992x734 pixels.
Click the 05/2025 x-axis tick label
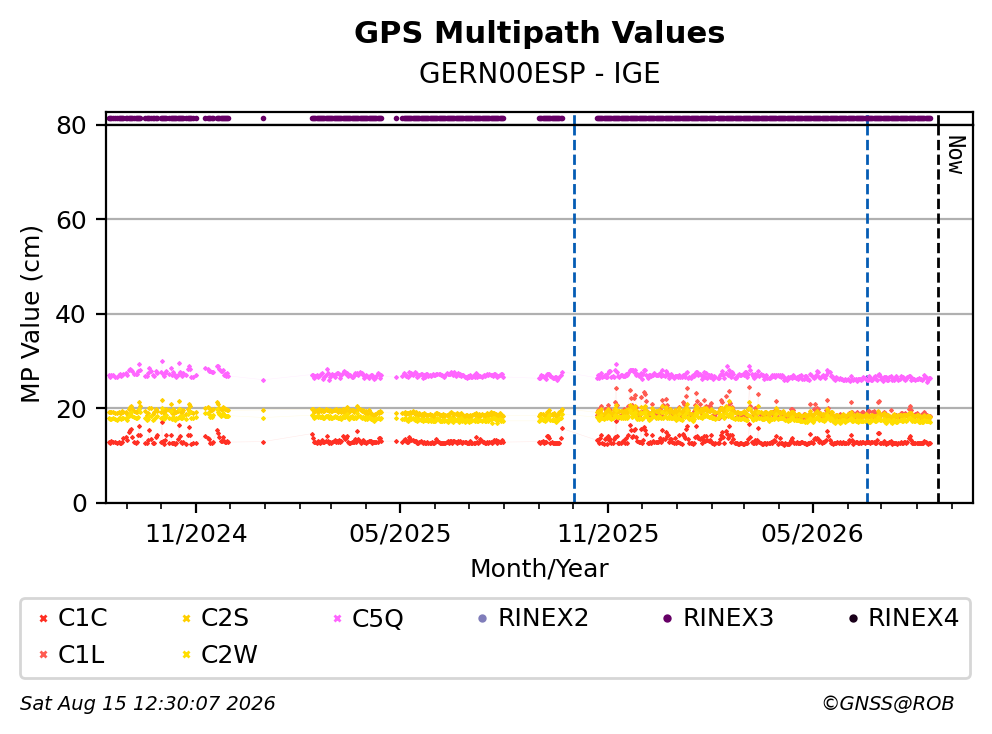400,534
